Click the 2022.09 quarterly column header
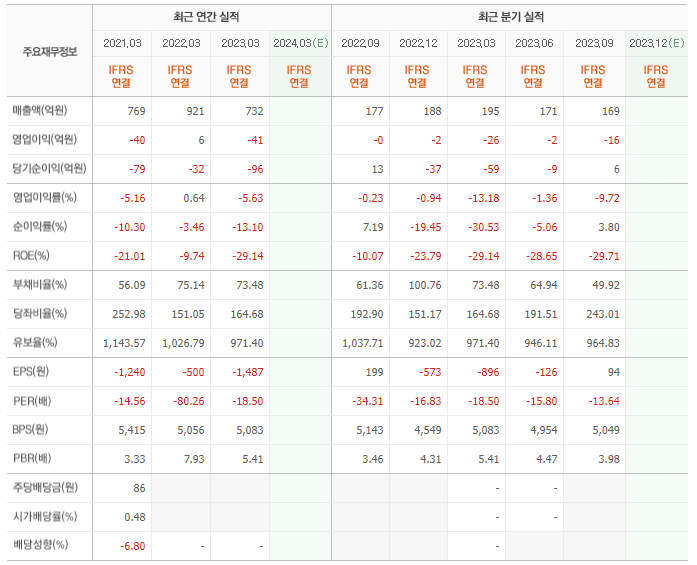This screenshot has height=565, width=697. click(361, 43)
